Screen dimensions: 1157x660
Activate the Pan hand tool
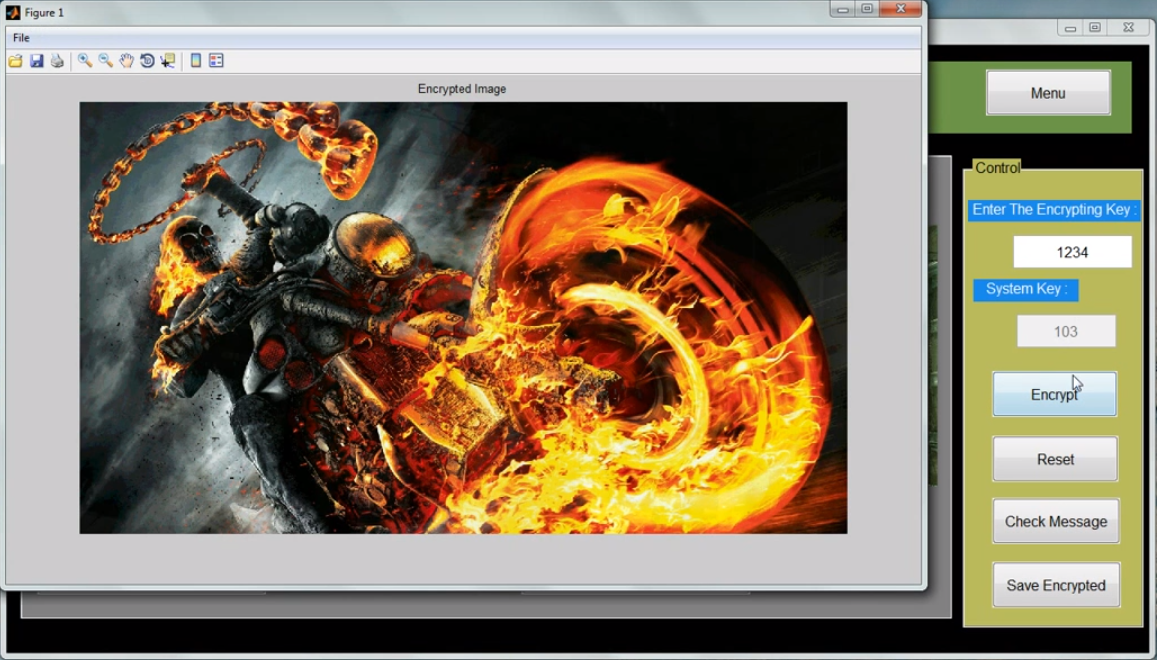126,61
